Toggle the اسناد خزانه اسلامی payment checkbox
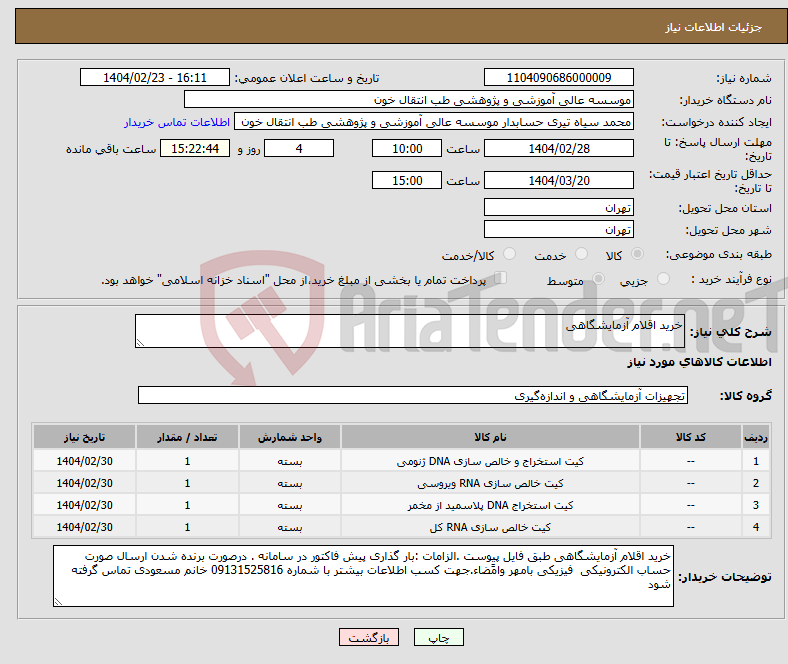This screenshot has height=664, width=788. point(501,278)
